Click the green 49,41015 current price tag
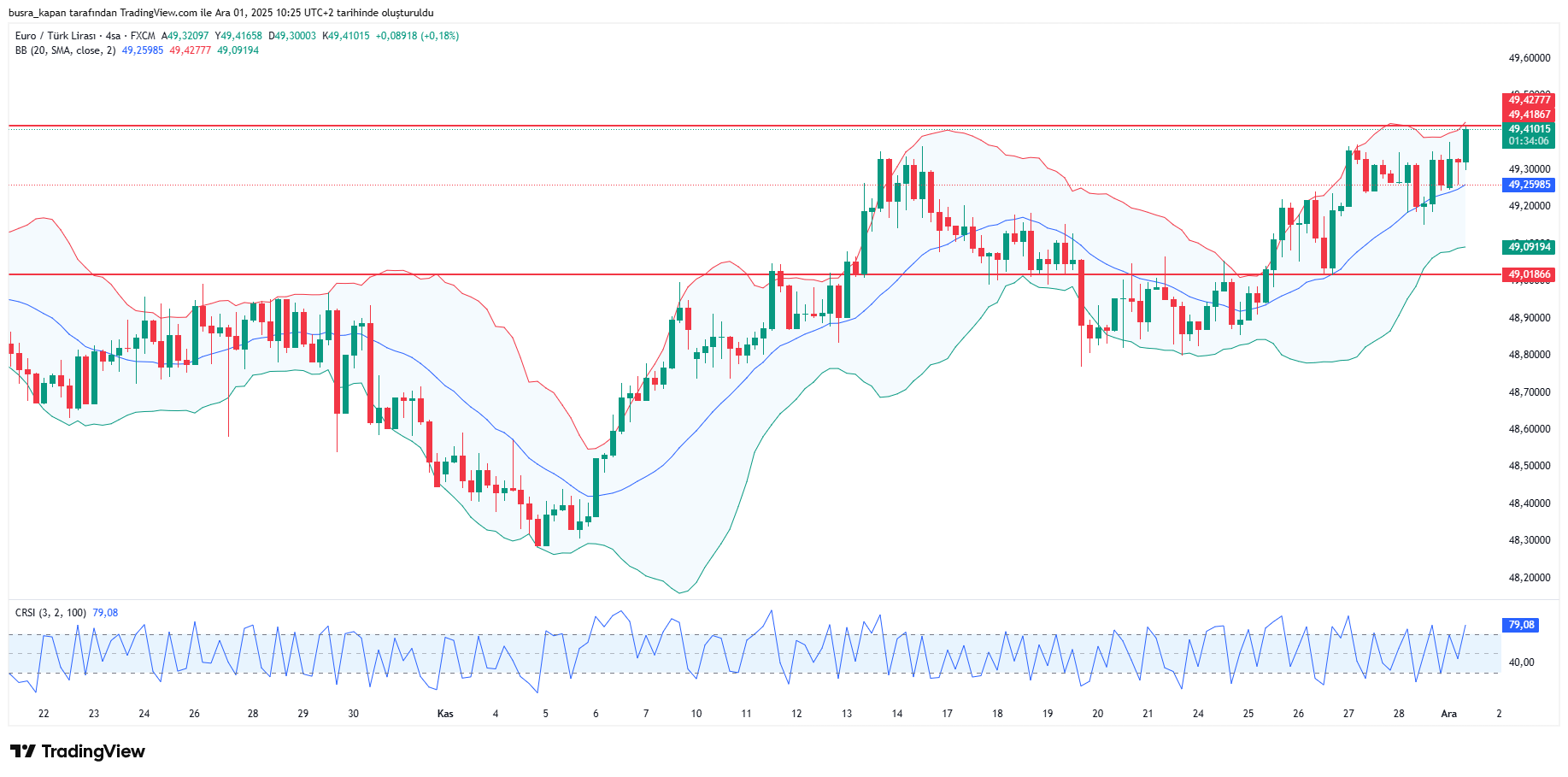This screenshot has width=1568, height=777. point(1529,130)
